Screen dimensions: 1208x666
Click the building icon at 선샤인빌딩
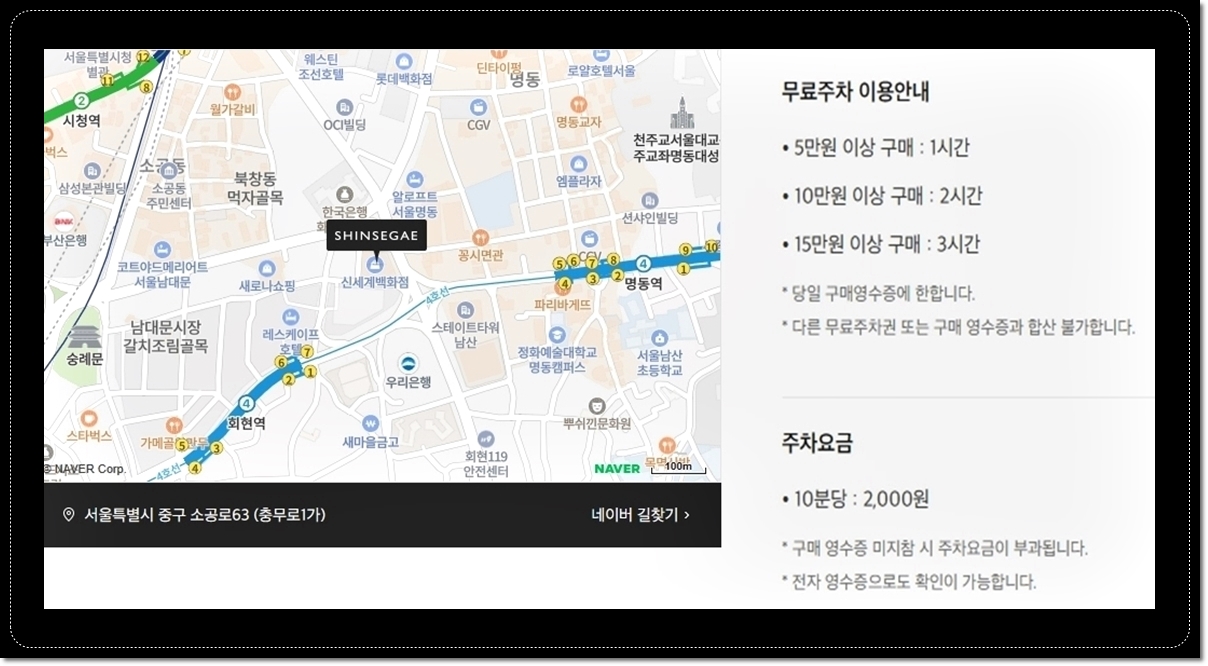pyautogui.click(x=649, y=200)
